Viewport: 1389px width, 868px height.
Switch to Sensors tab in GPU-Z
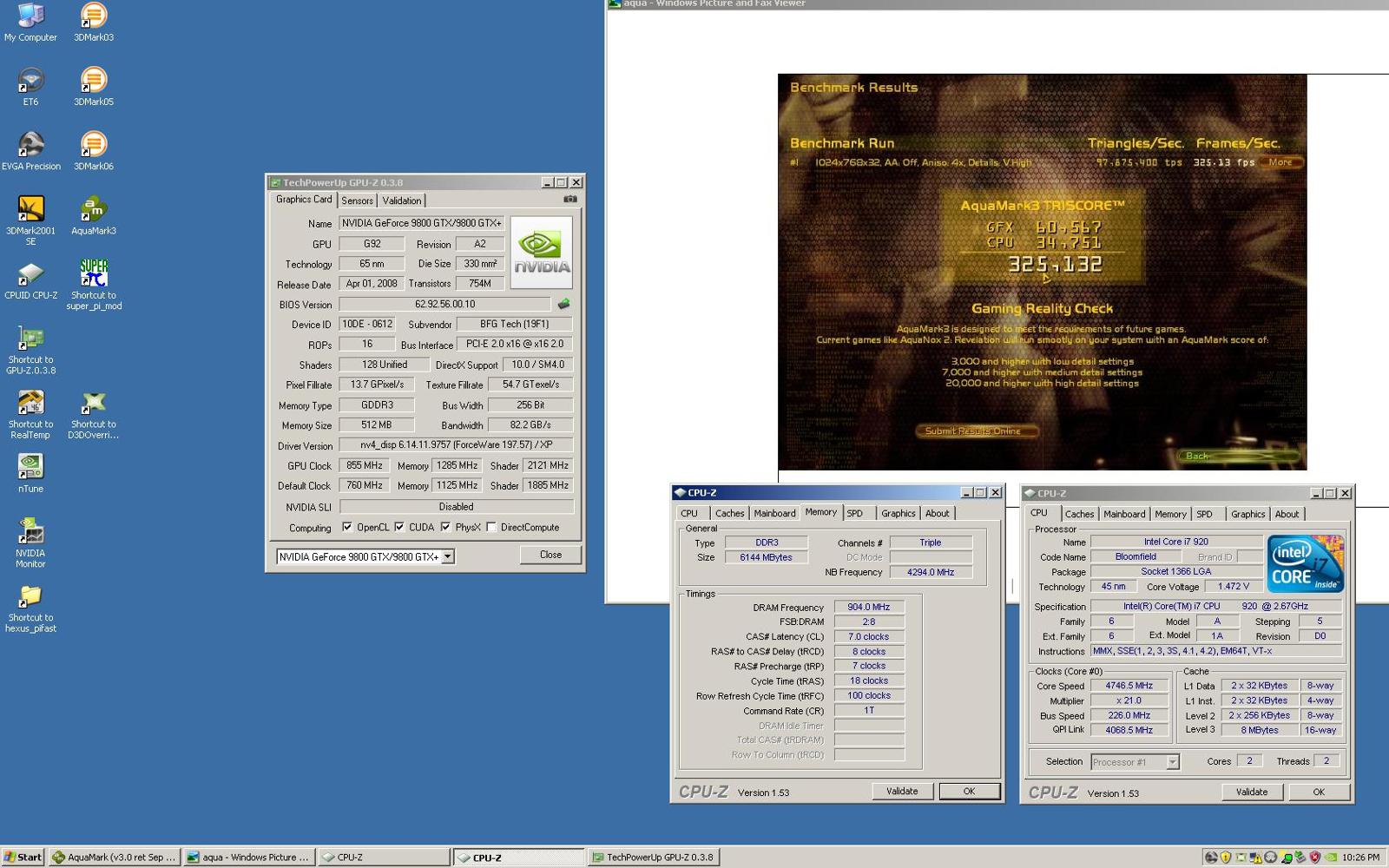click(357, 201)
